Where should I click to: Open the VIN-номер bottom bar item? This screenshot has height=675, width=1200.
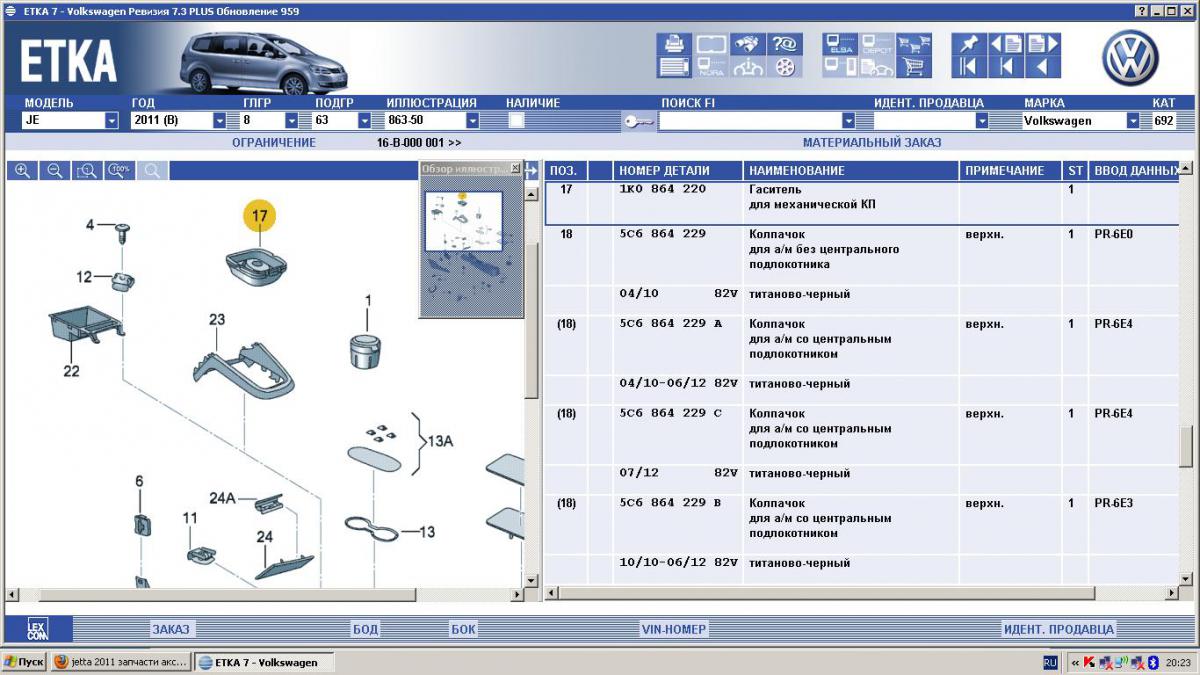click(x=674, y=629)
